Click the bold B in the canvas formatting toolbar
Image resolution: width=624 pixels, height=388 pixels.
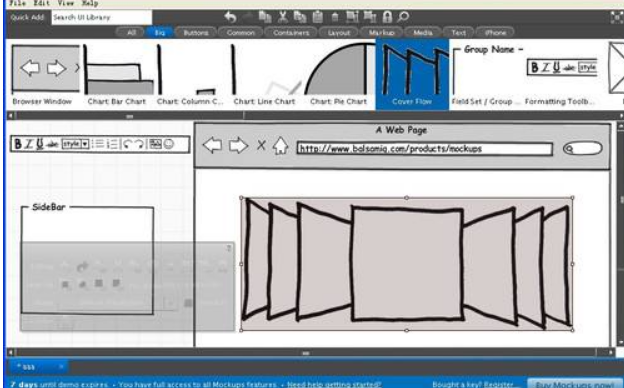(x=18, y=144)
